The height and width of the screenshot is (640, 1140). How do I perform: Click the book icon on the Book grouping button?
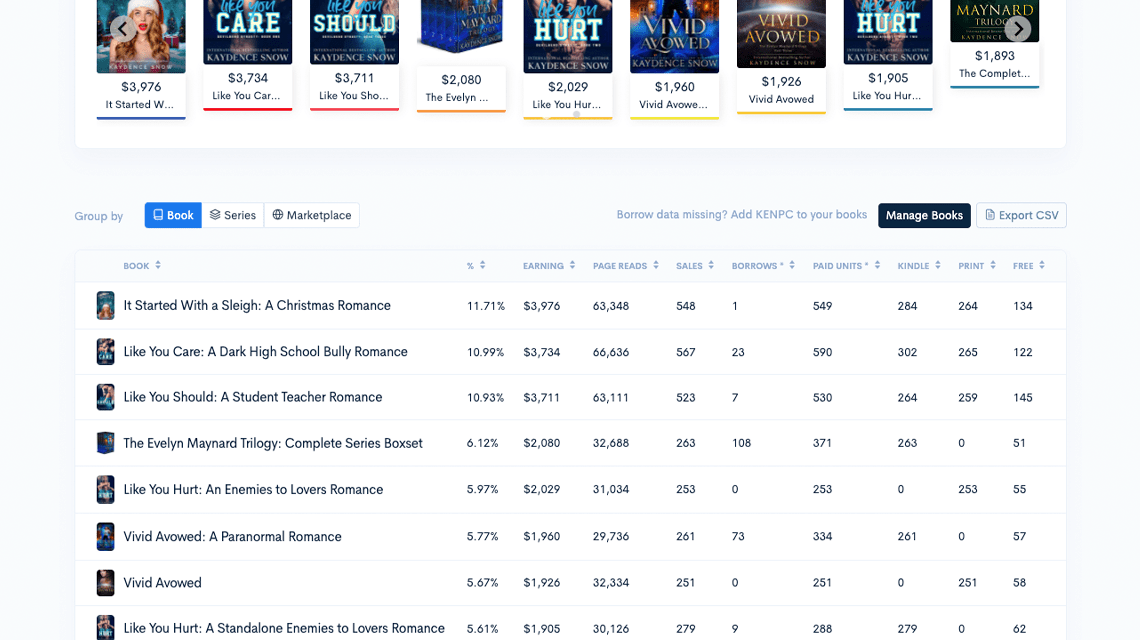tap(159, 215)
